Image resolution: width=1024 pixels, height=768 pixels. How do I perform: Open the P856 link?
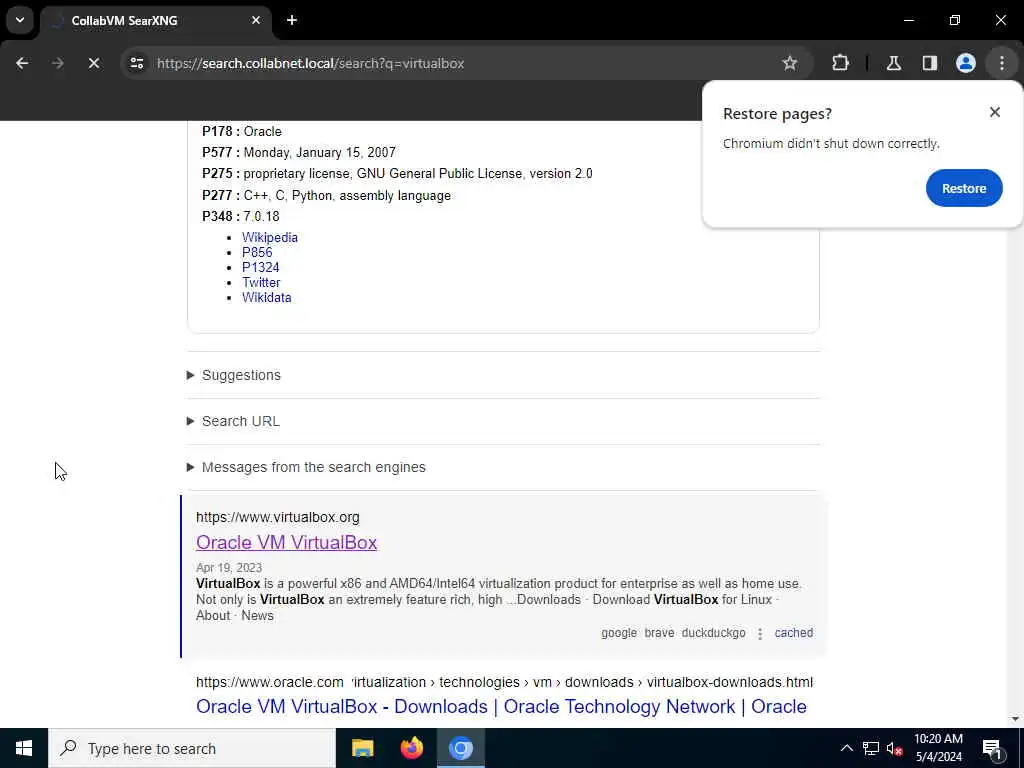click(x=257, y=253)
